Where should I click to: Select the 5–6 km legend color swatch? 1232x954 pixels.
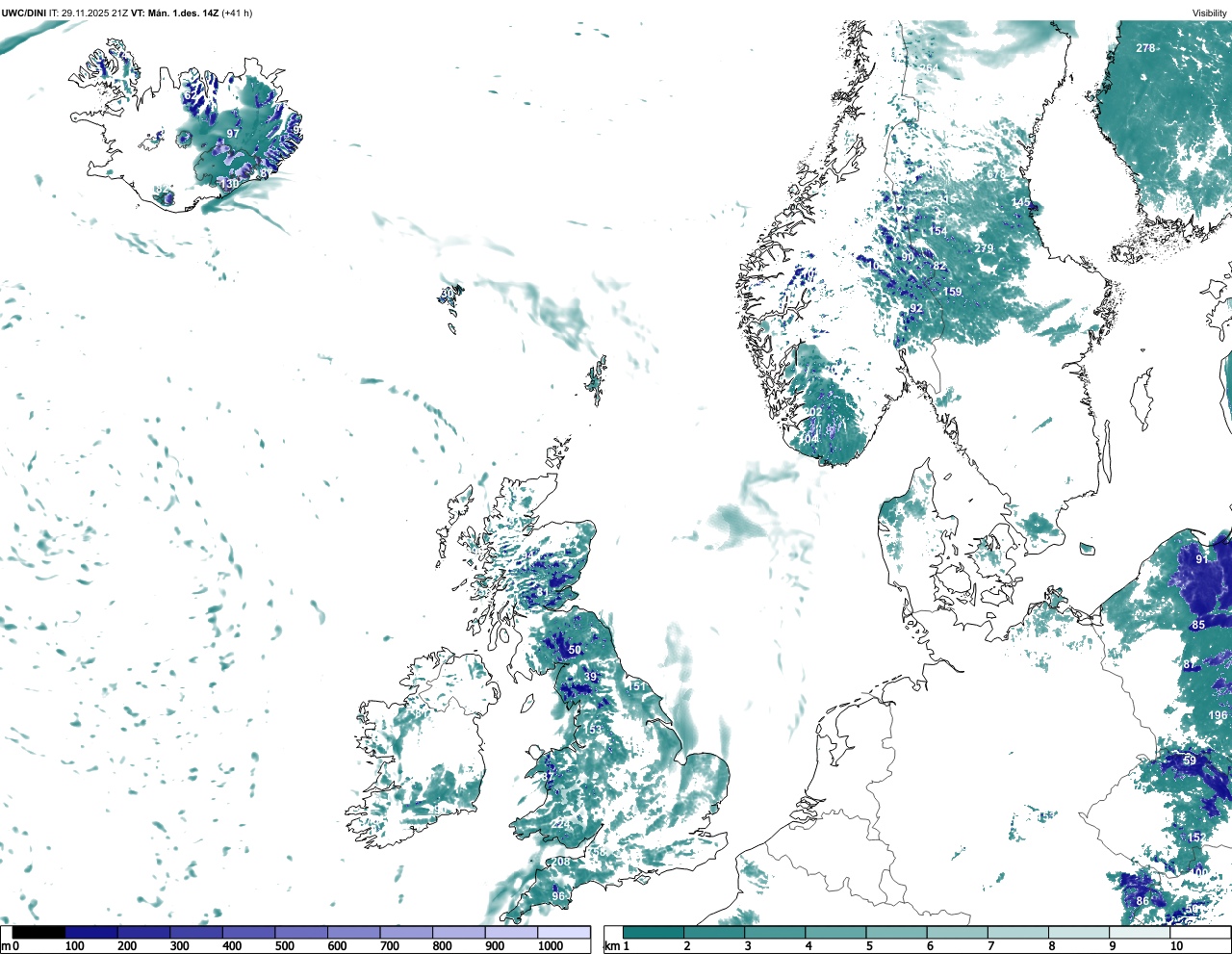point(897,932)
